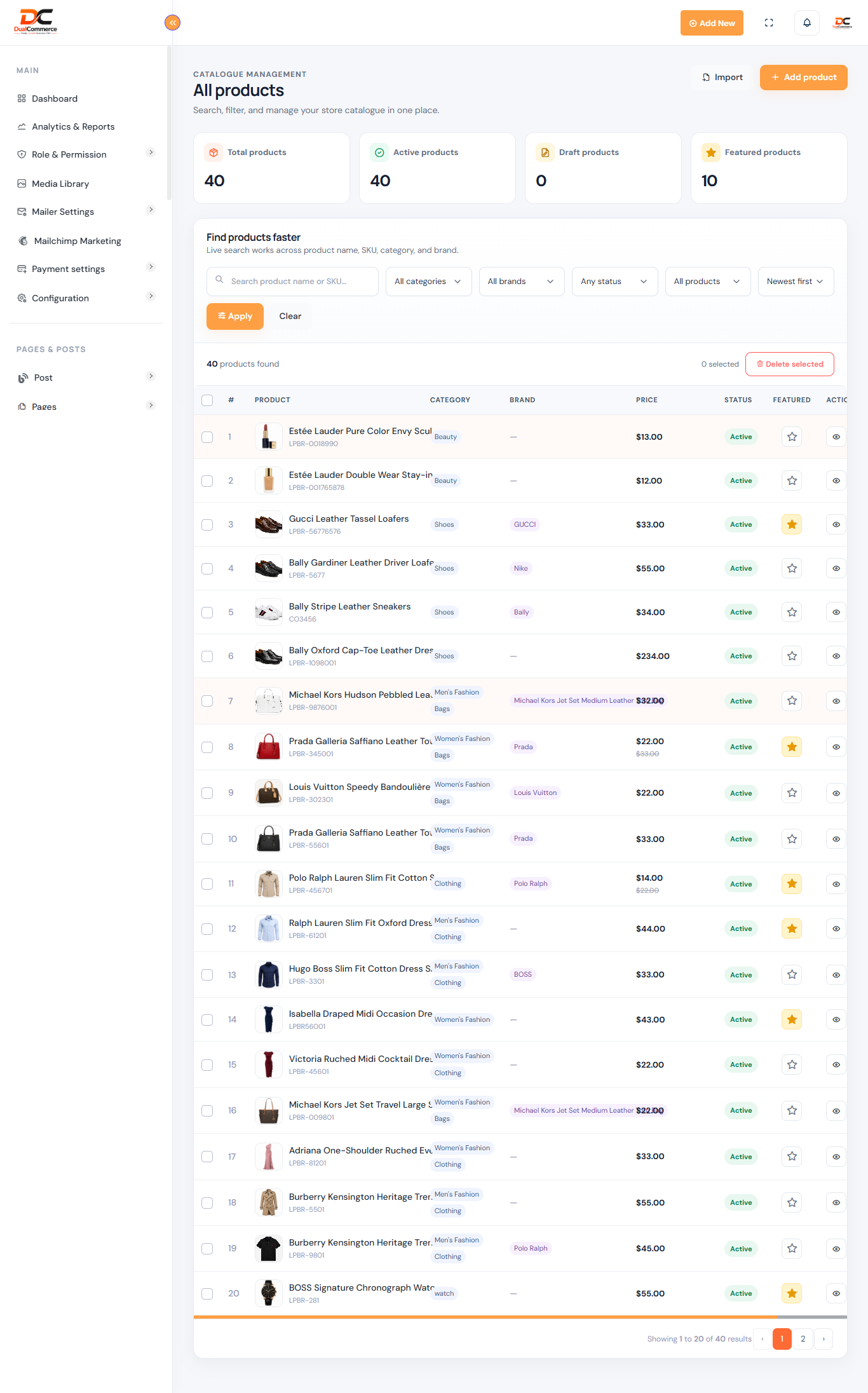Check the box for Estée Lauder Double Wear
The image size is (868, 1393).
(207, 481)
